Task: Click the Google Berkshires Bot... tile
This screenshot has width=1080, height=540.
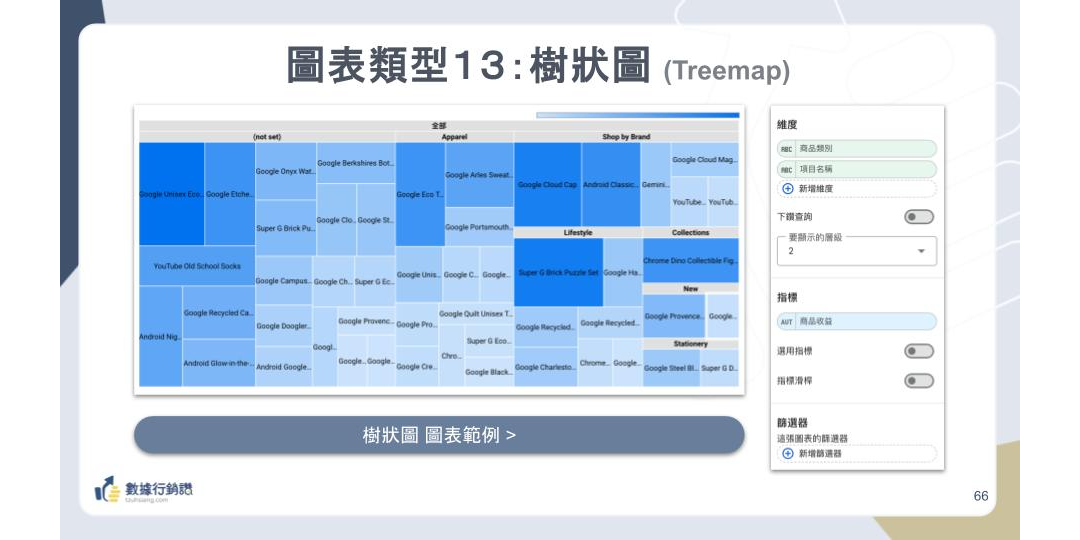Action: tap(355, 163)
